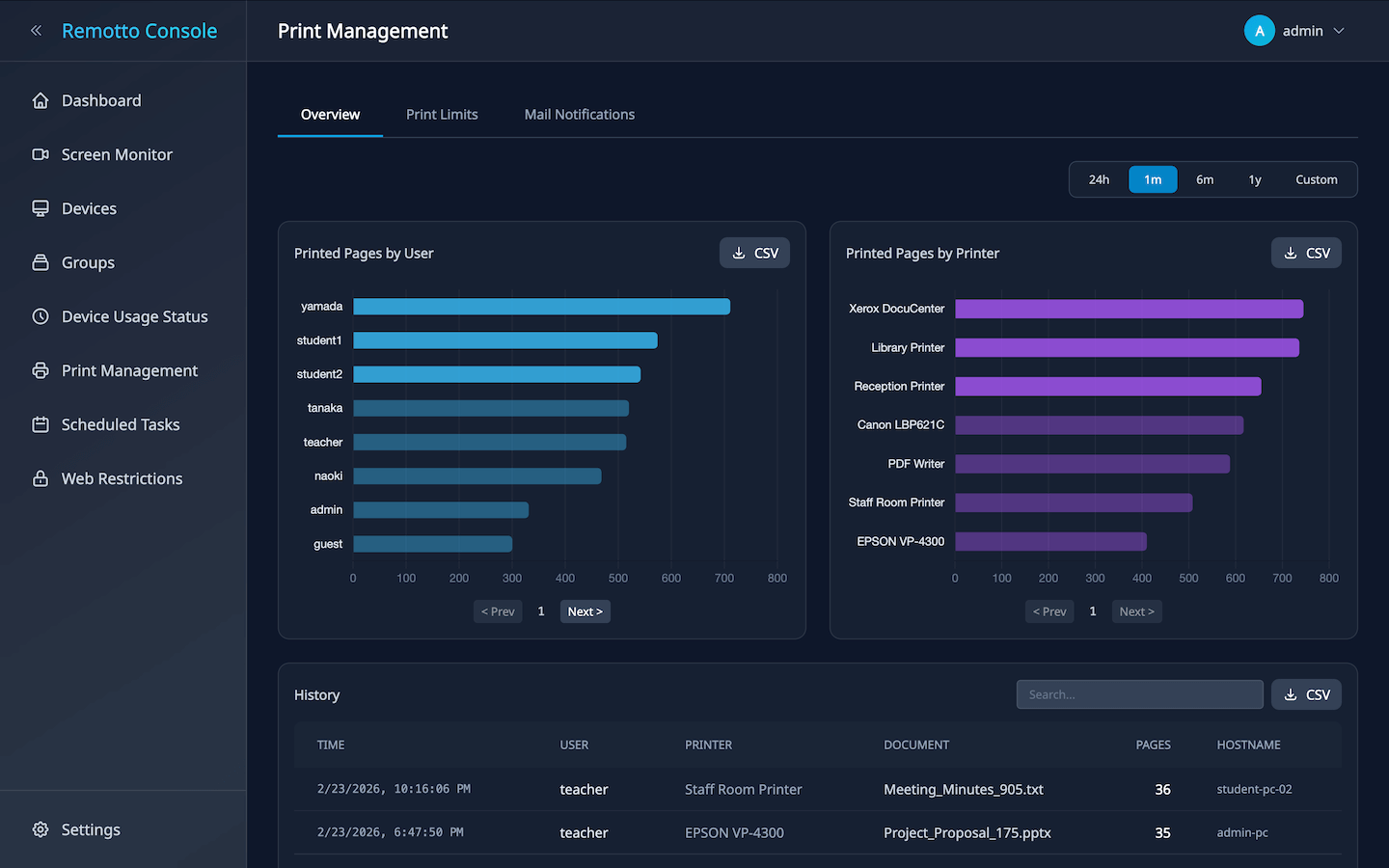Click the Remotto Console title link
Viewport: 1389px width, 868px height.
(x=140, y=31)
